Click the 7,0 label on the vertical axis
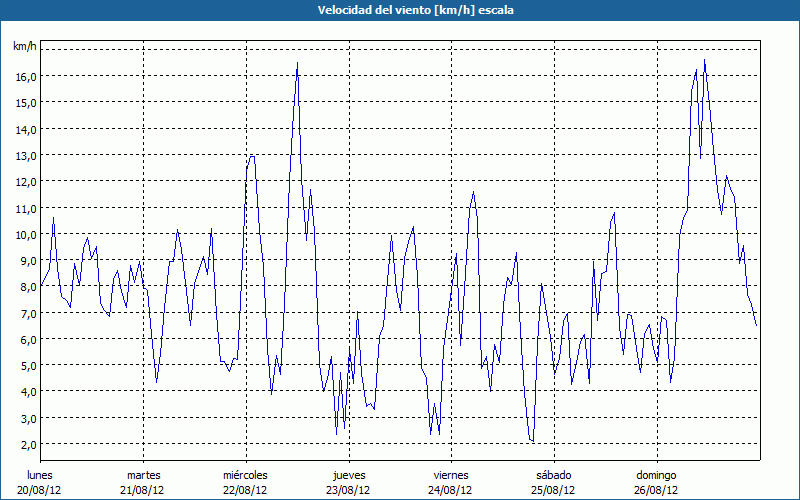 [x=25, y=313]
